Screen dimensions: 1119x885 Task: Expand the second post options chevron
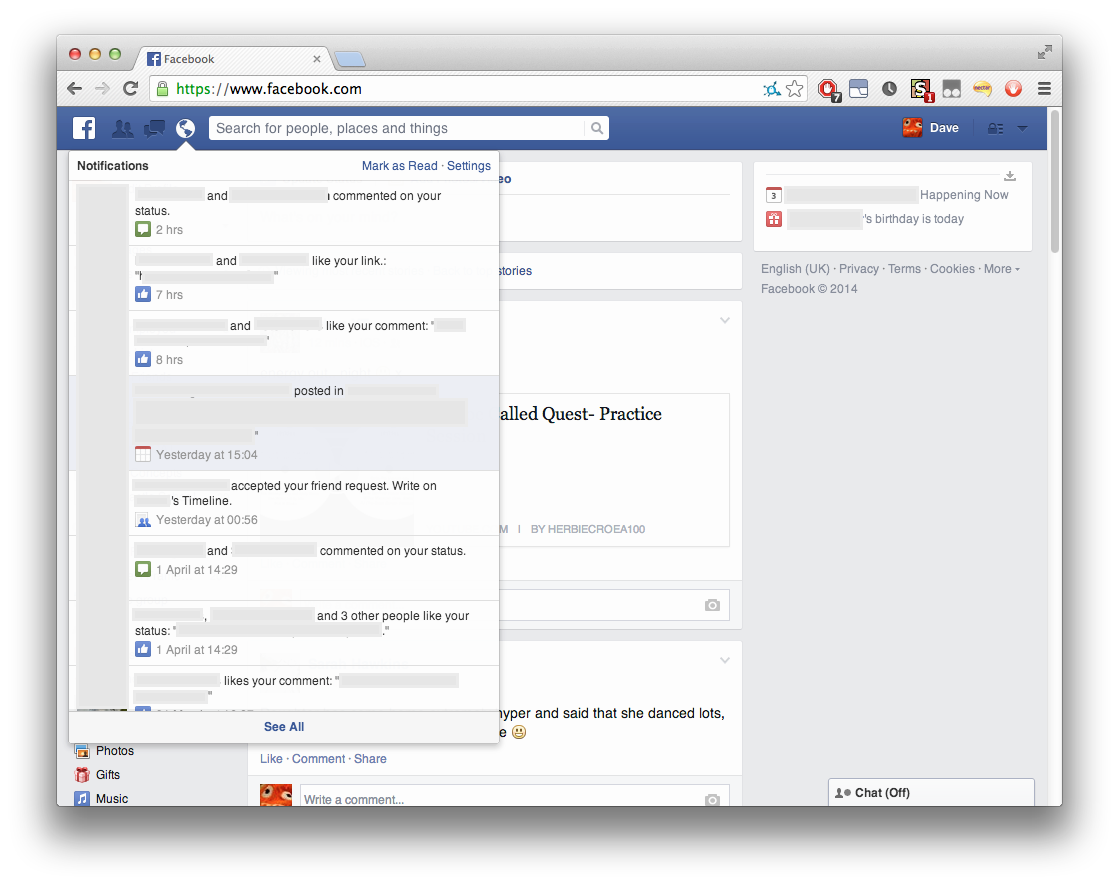[x=725, y=660]
